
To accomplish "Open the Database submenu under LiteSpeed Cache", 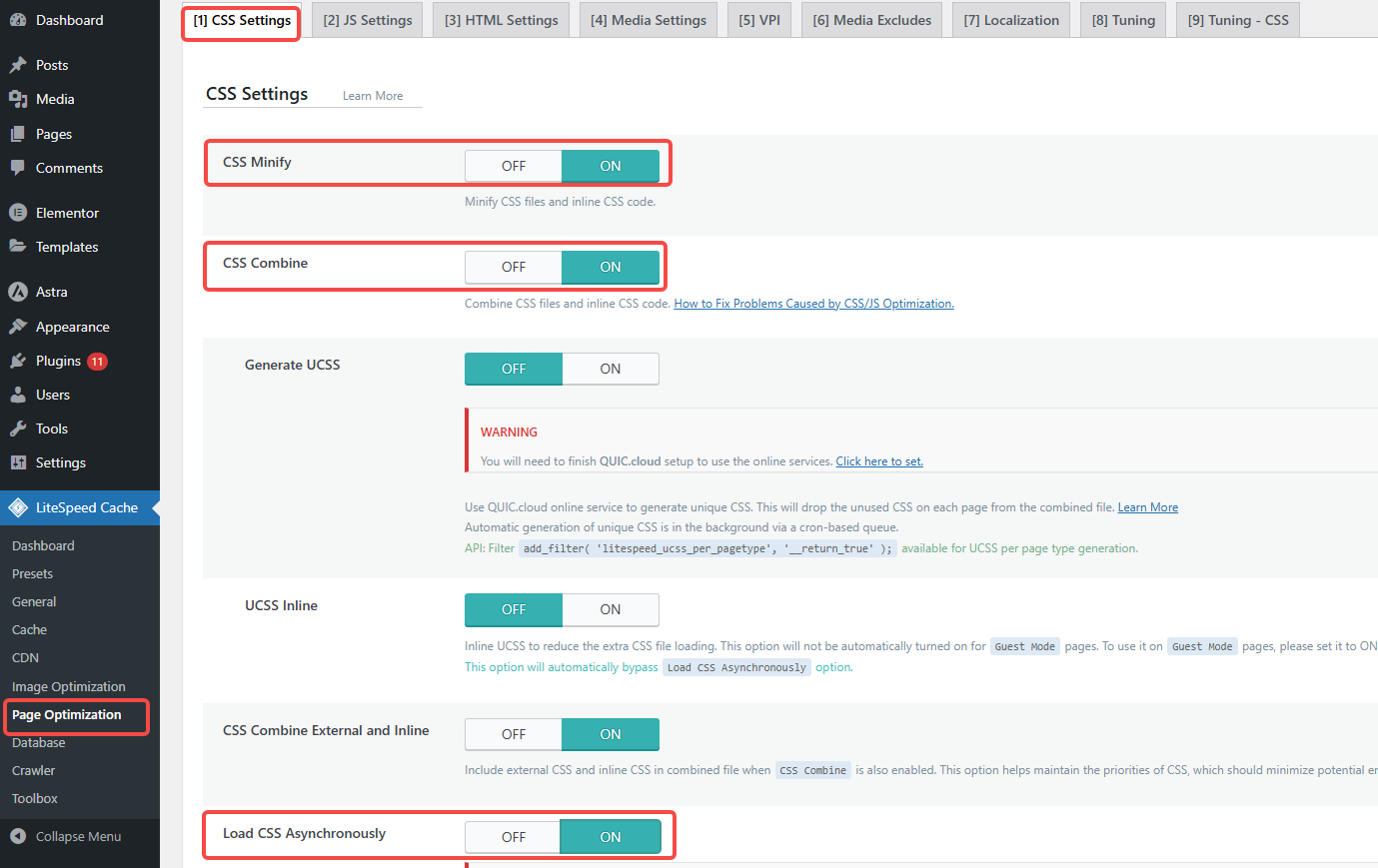I will click(x=38, y=742).
